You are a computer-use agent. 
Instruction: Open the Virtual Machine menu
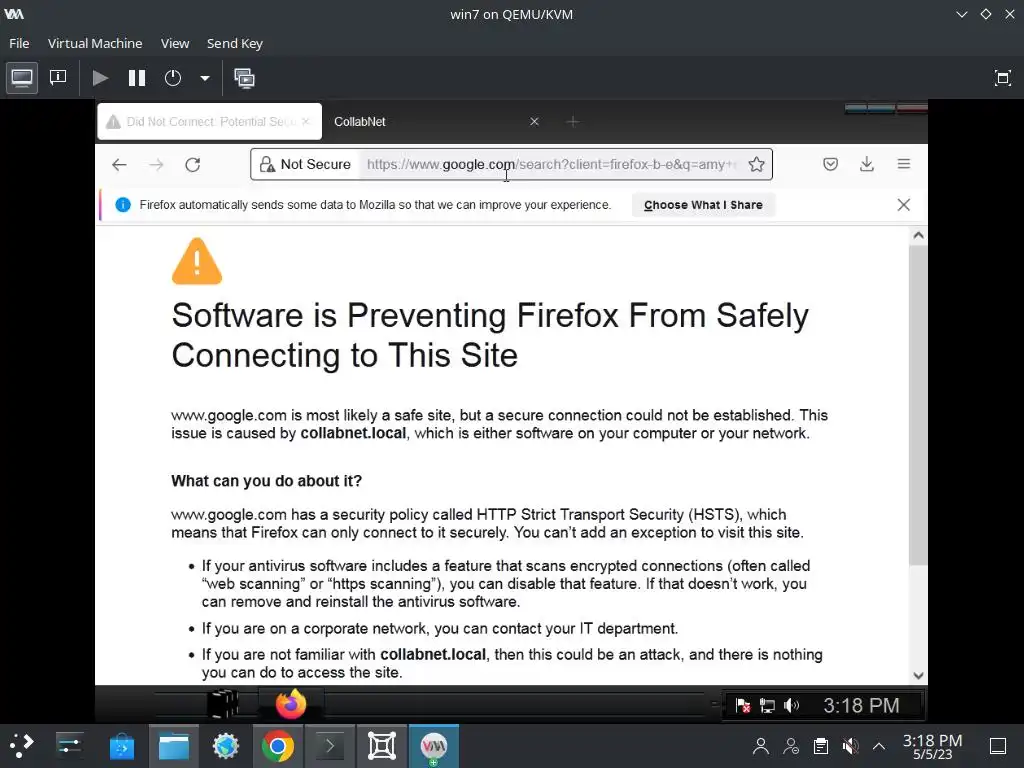coord(95,43)
